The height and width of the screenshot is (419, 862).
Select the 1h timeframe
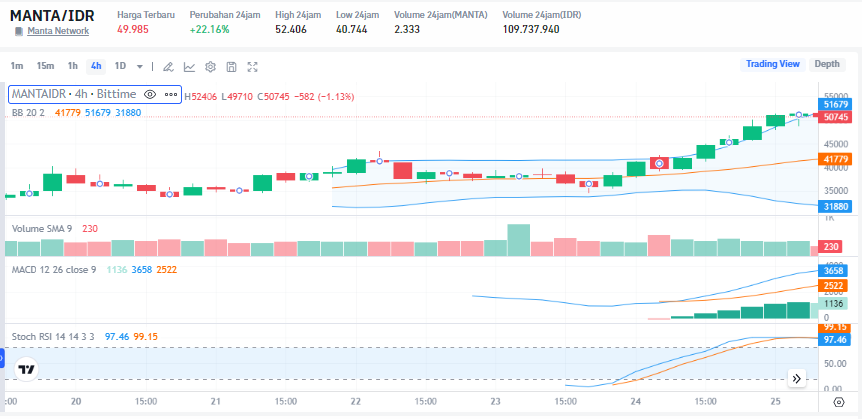coord(73,66)
